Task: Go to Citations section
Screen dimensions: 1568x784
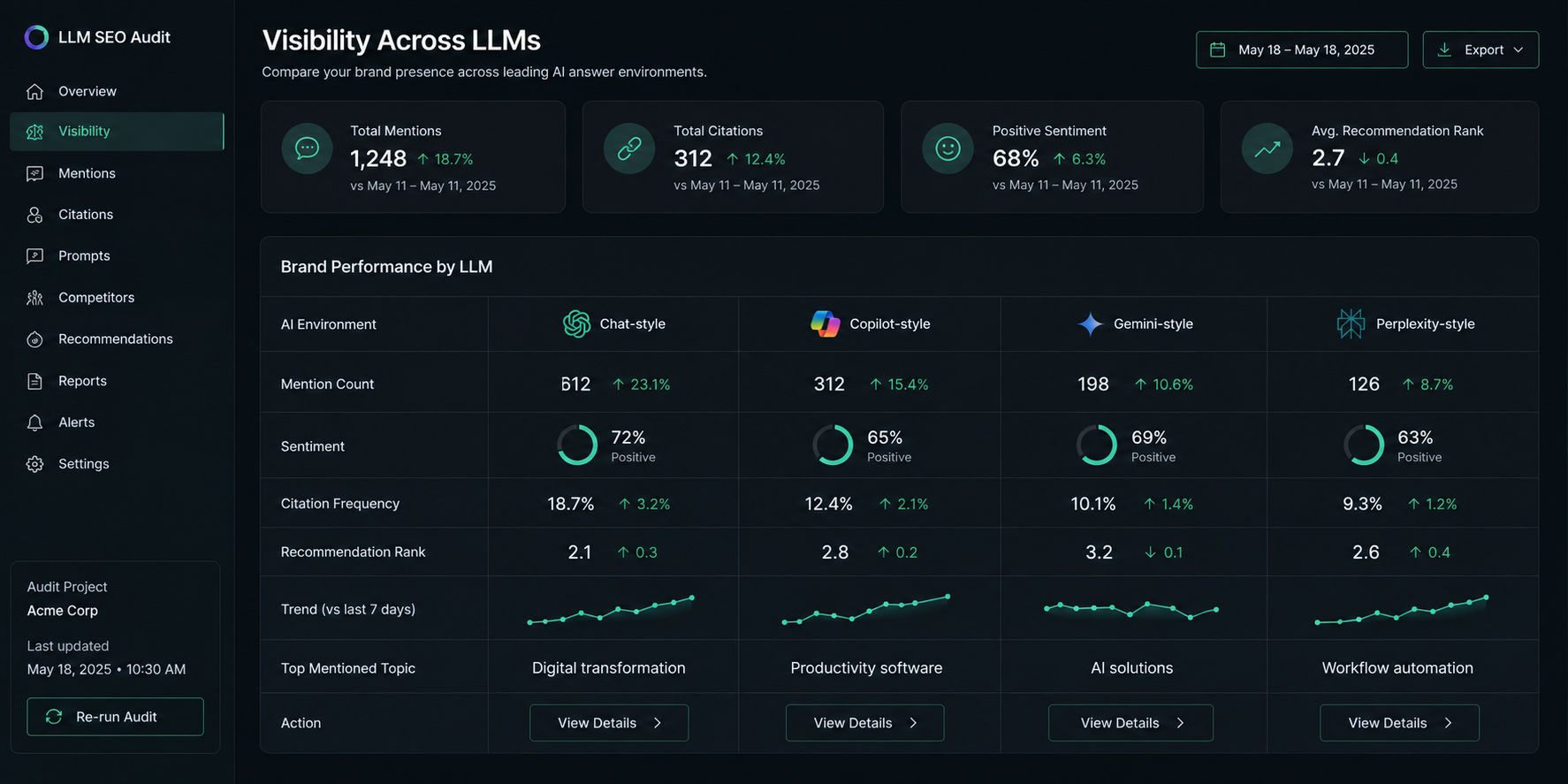Action: [x=117, y=215]
